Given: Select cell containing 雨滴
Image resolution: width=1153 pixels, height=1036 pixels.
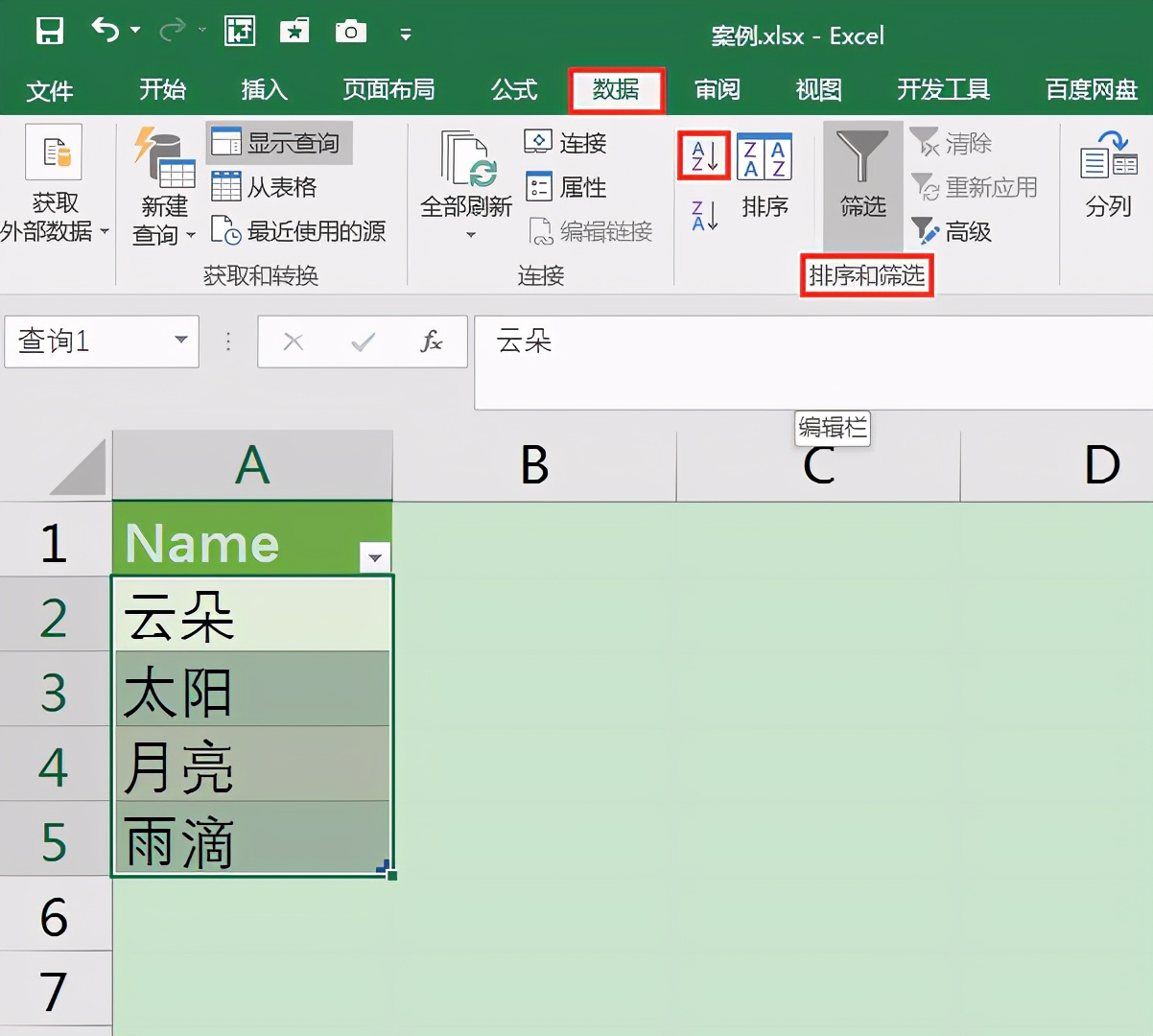Looking at the screenshot, I should click(x=252, y=838).
